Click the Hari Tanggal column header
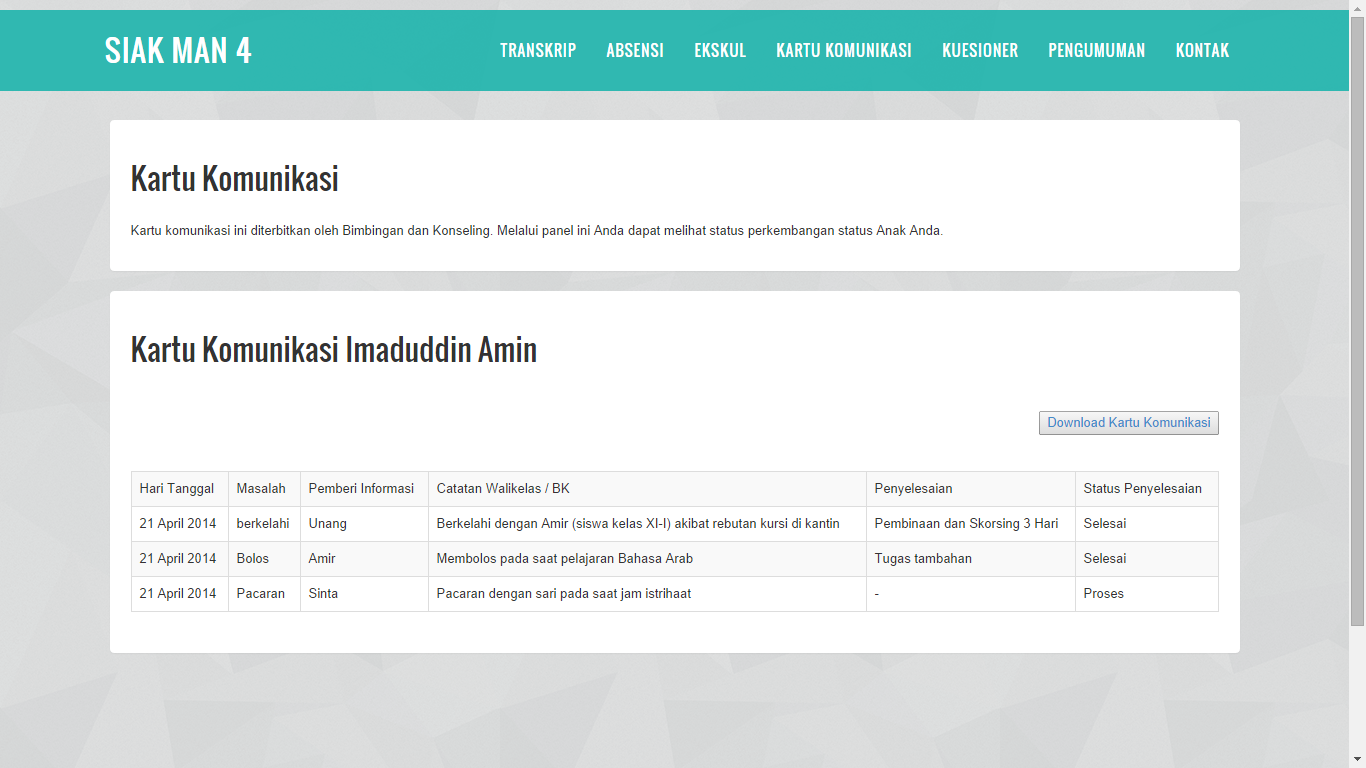Image resolution: width=1366 pixels, height=768 pixels. tap(177, 489)
